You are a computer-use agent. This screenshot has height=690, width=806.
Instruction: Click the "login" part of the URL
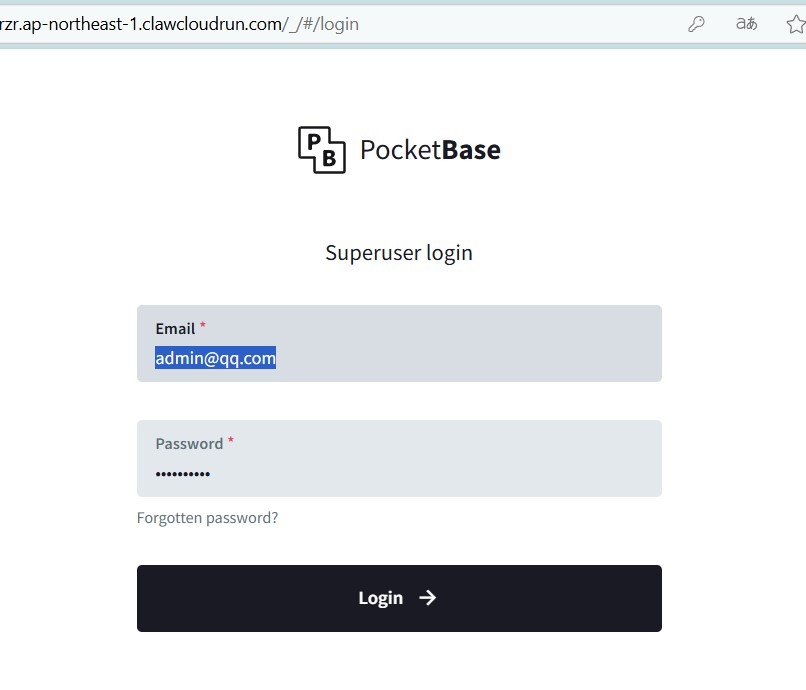[x=340, y=24]
